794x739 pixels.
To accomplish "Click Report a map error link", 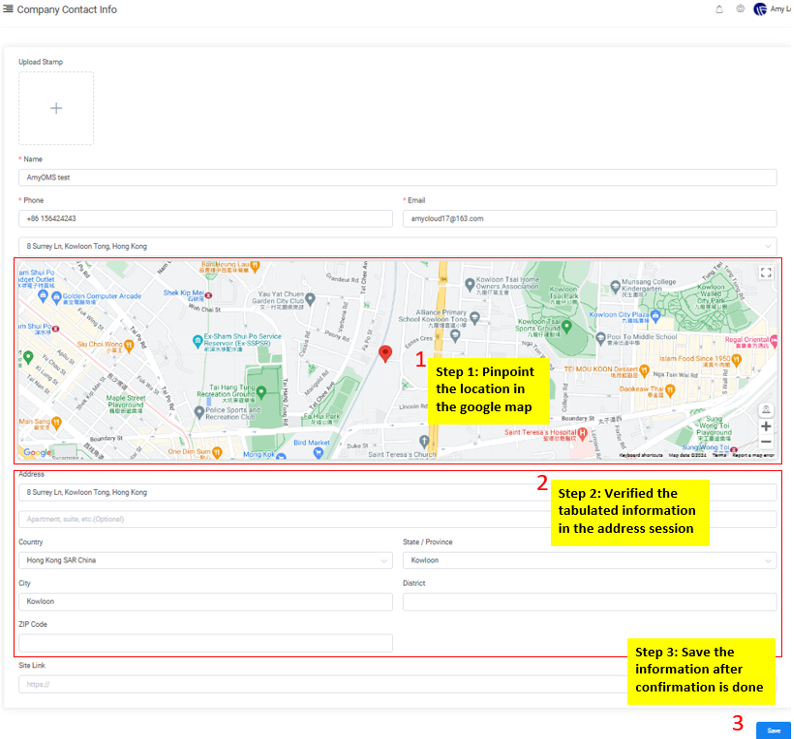I will click(753, 455).
